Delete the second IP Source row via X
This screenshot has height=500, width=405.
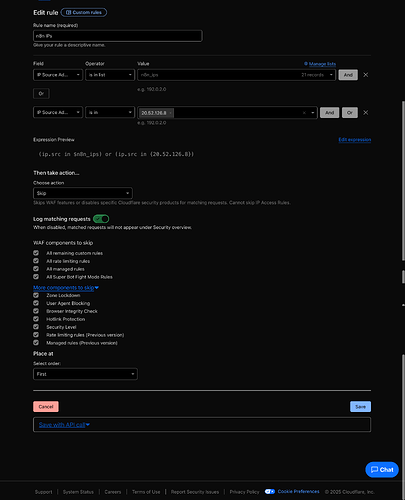(x=366, y=113)
